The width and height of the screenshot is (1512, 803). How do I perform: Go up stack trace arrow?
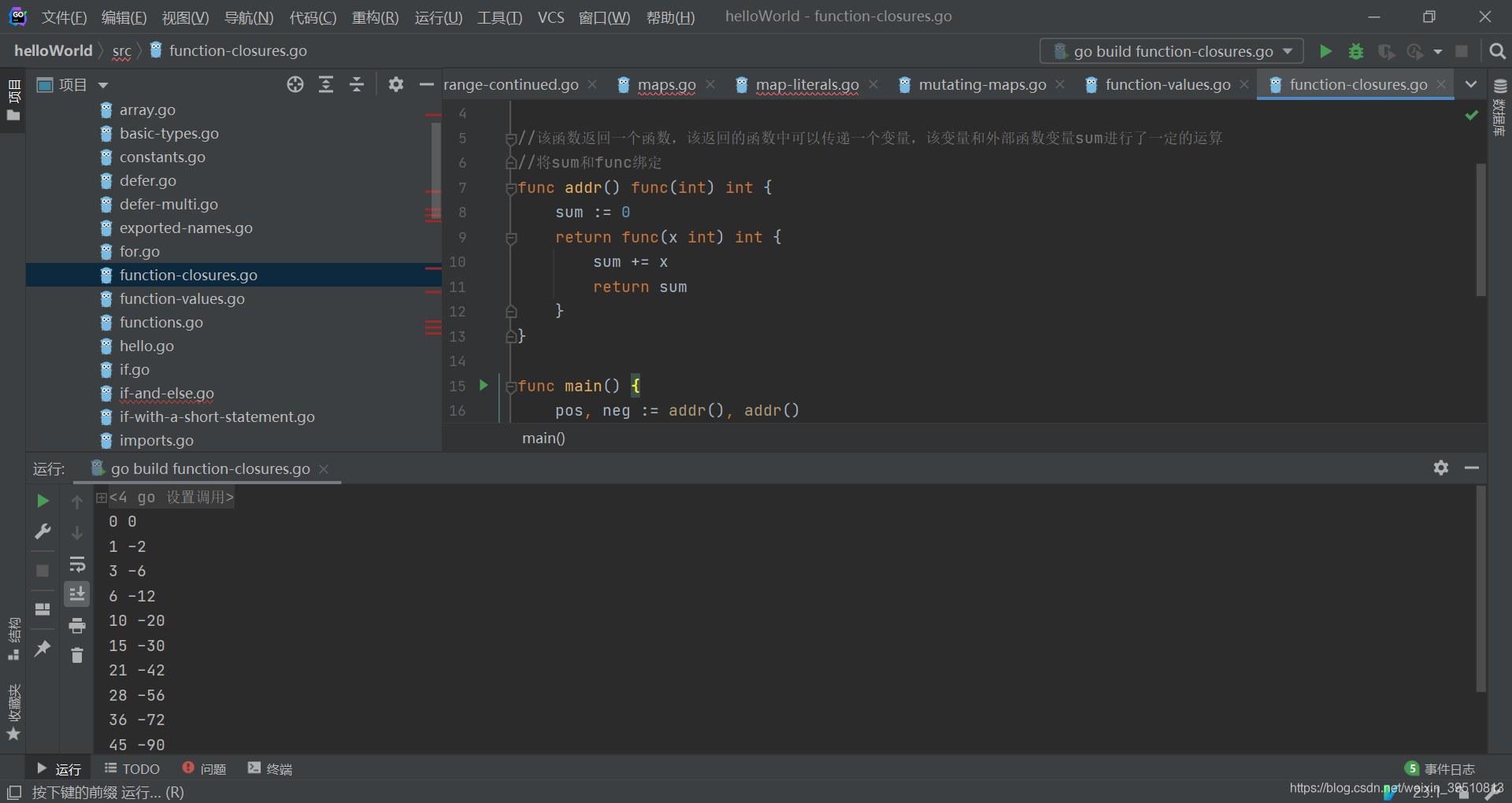[x=77, y=501]
